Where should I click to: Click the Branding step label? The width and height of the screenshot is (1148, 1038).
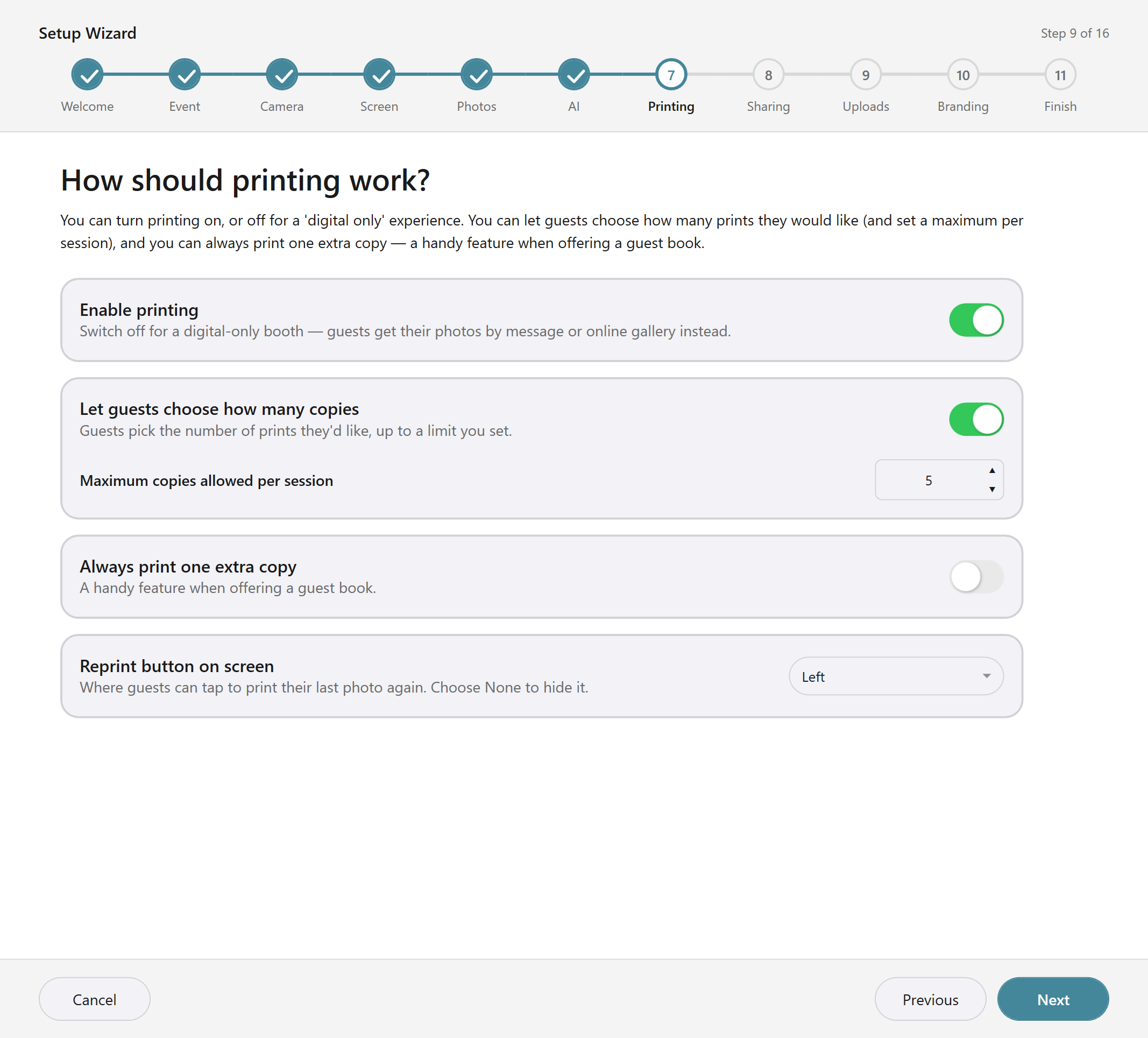pyautogui.click(x=963, y=107)
